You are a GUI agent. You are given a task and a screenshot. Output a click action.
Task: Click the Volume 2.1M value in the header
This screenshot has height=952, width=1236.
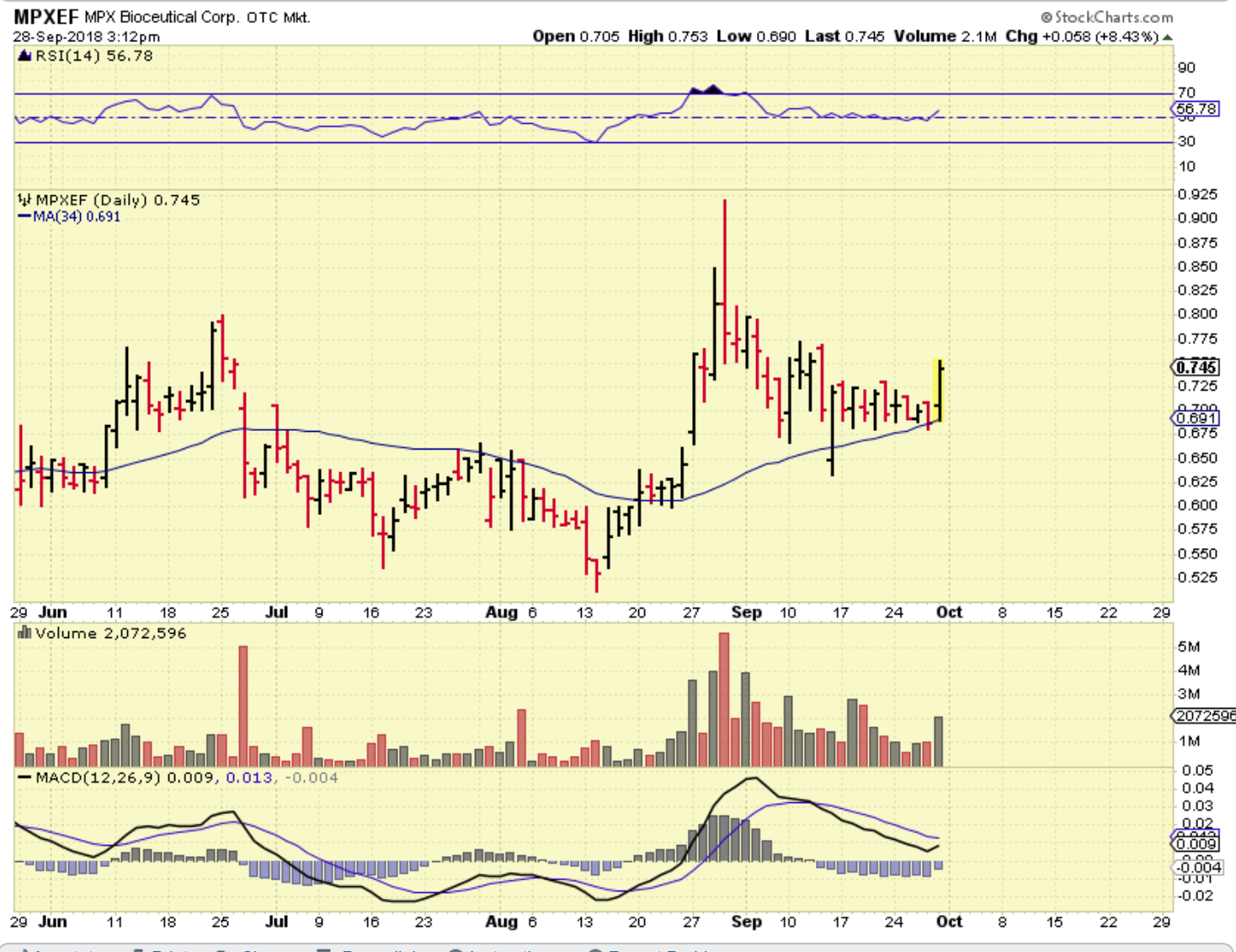(945, 36)
